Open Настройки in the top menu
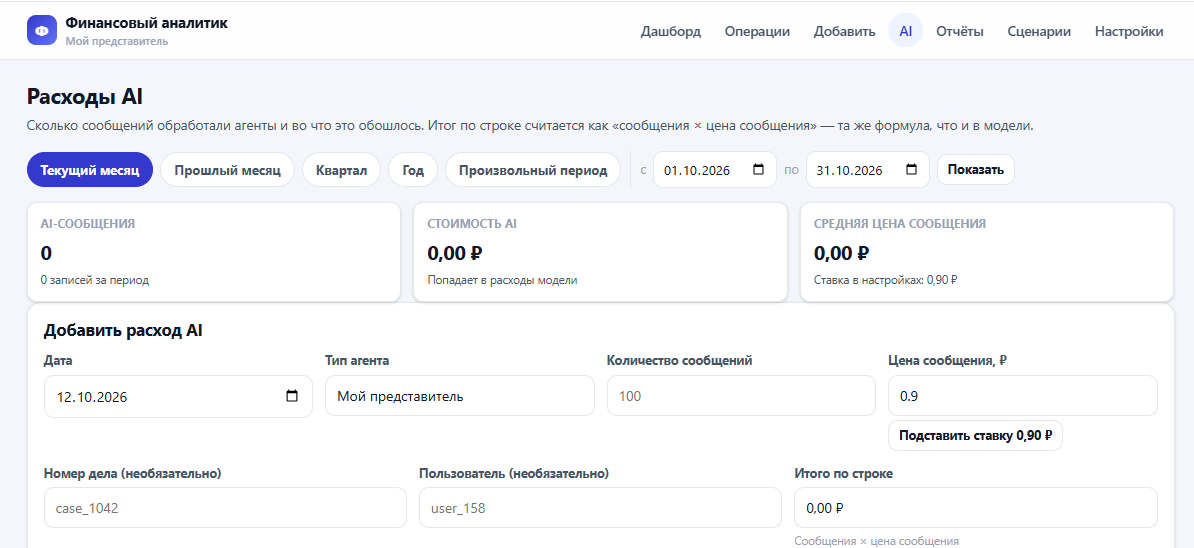 pos(1129,31)
